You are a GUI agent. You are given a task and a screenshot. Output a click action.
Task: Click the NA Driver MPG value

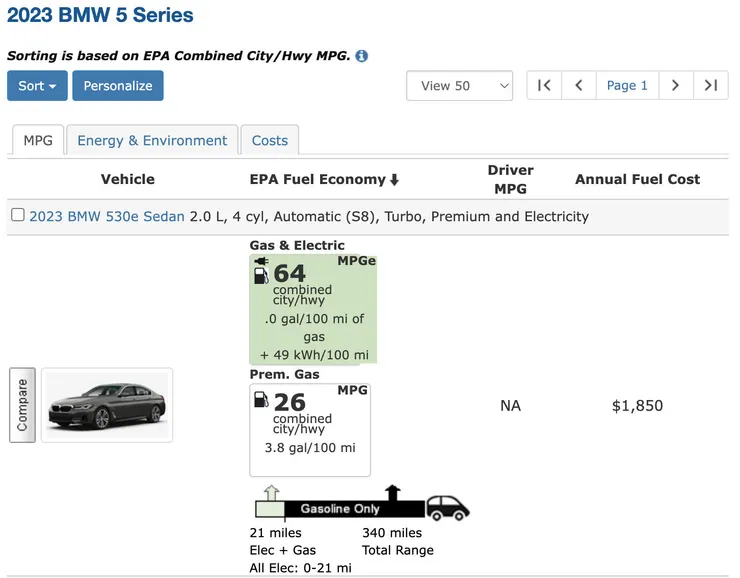(x=511, y=405)
